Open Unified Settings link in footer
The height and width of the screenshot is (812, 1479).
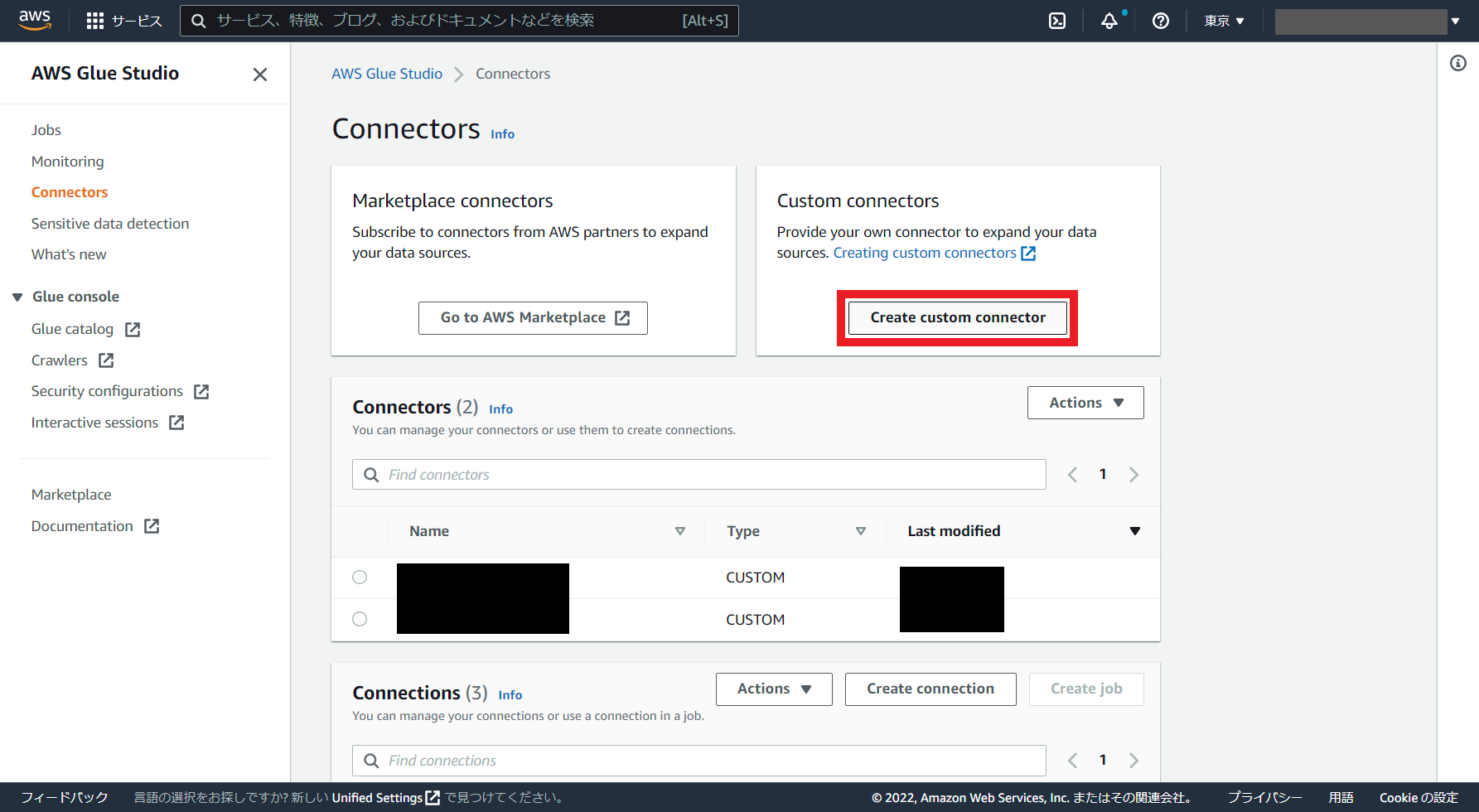coord(377,798)
